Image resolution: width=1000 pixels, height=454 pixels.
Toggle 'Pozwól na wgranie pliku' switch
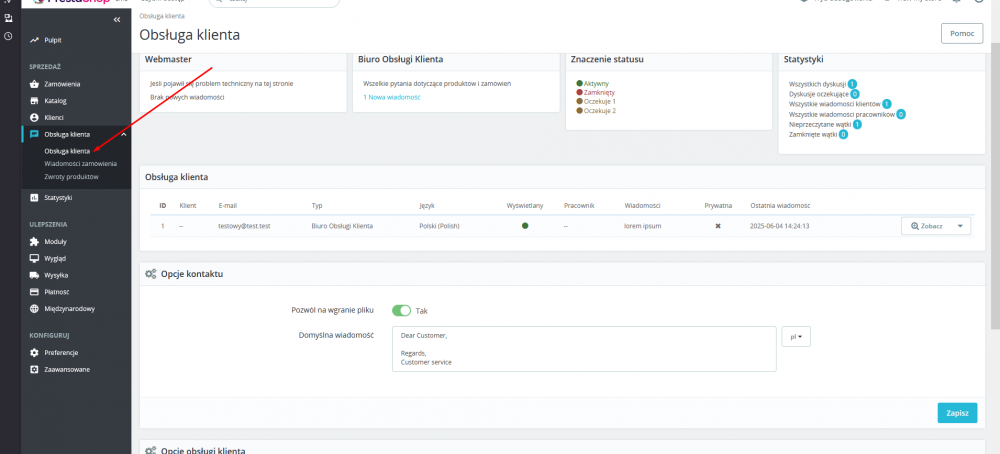(402, 311)
